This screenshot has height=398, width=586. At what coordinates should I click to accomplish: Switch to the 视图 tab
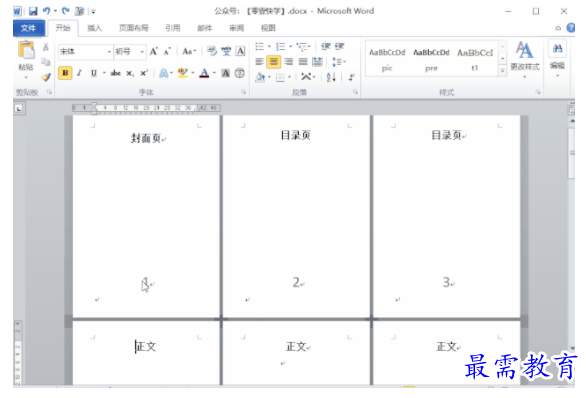pos(268,28)
